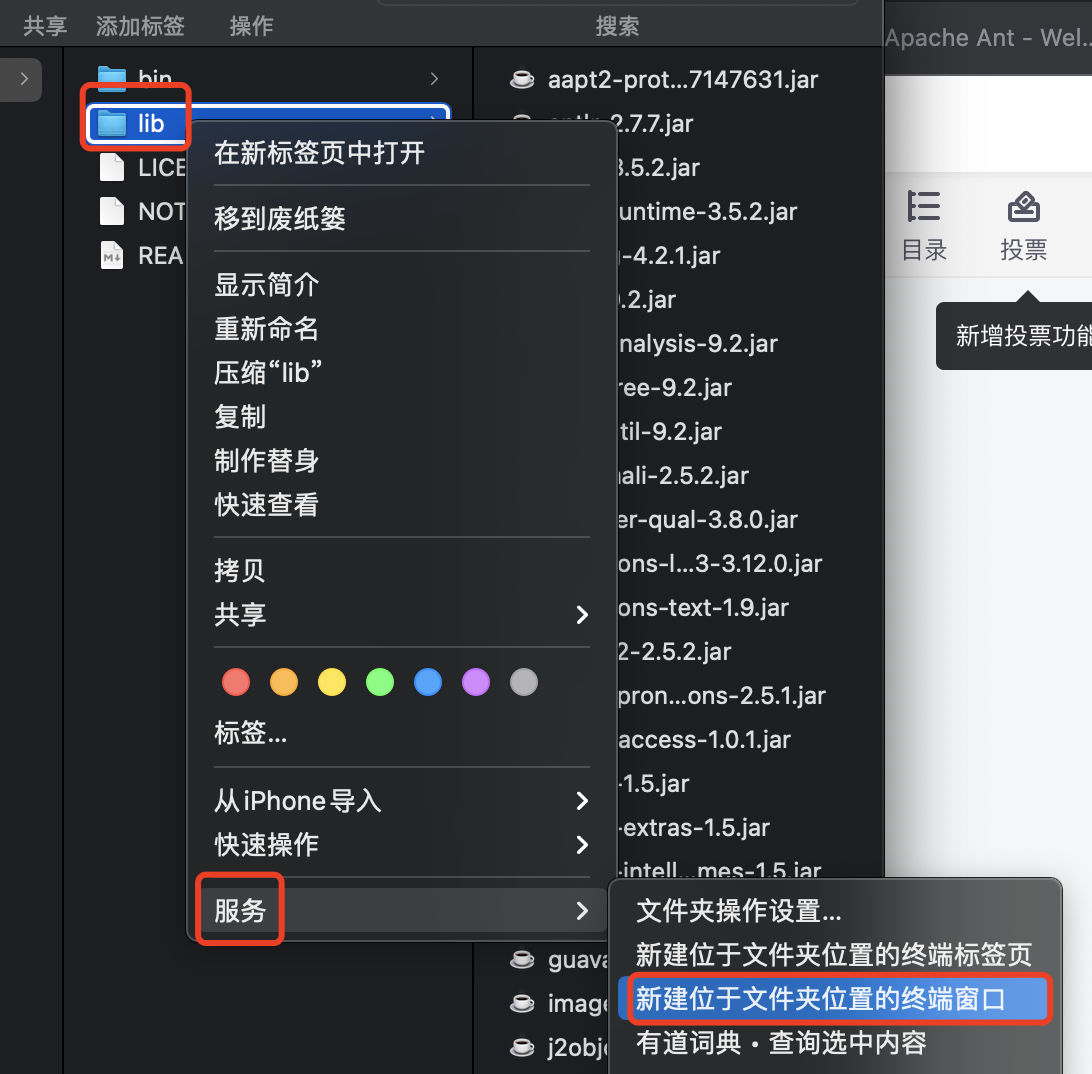The height and width of the screenshot is (1074, 1092).
Task: Expand the 快速操作 submenu
Action: coord(582,845)
